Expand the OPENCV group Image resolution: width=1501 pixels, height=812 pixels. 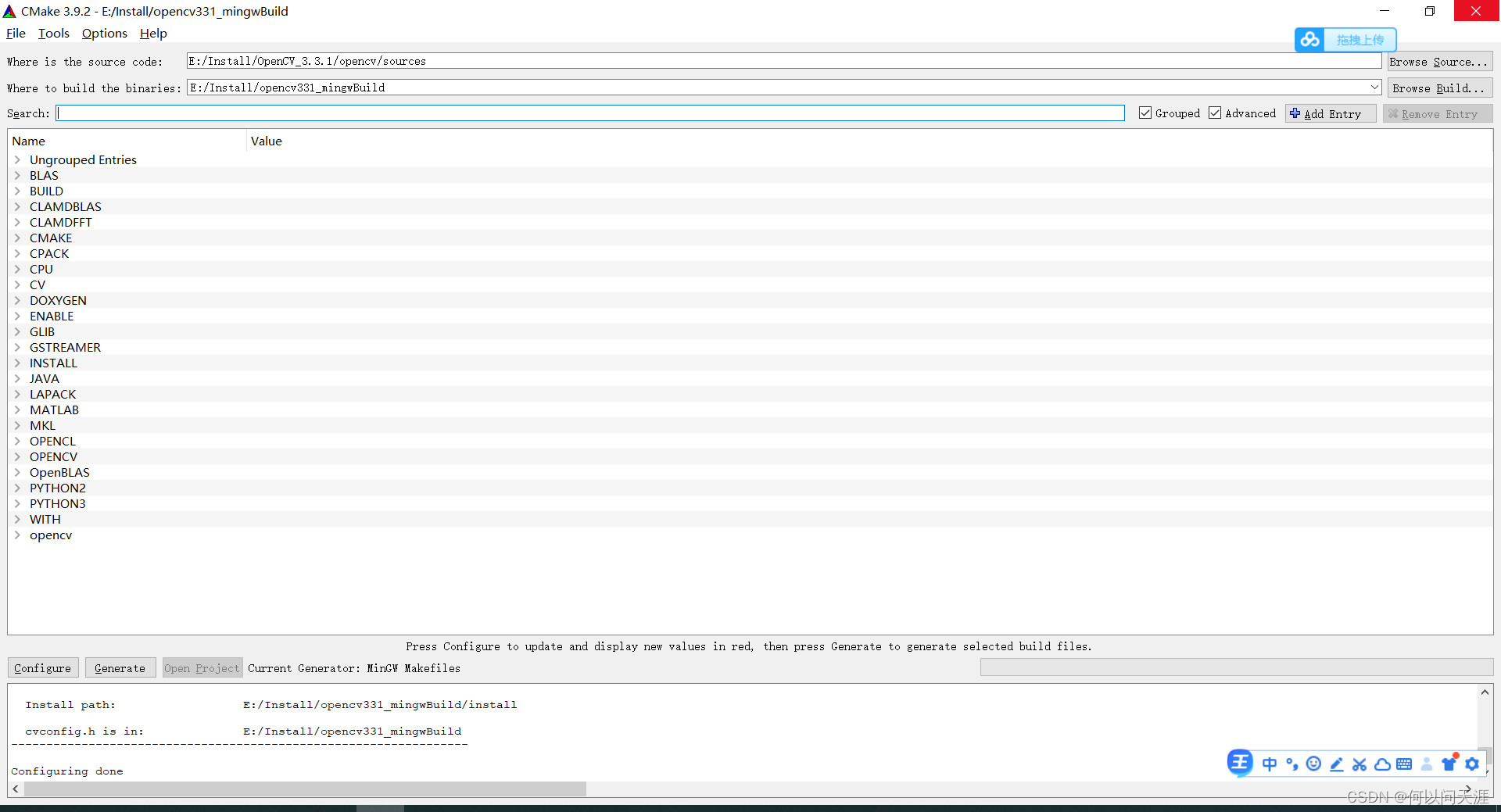coord(17,456)
